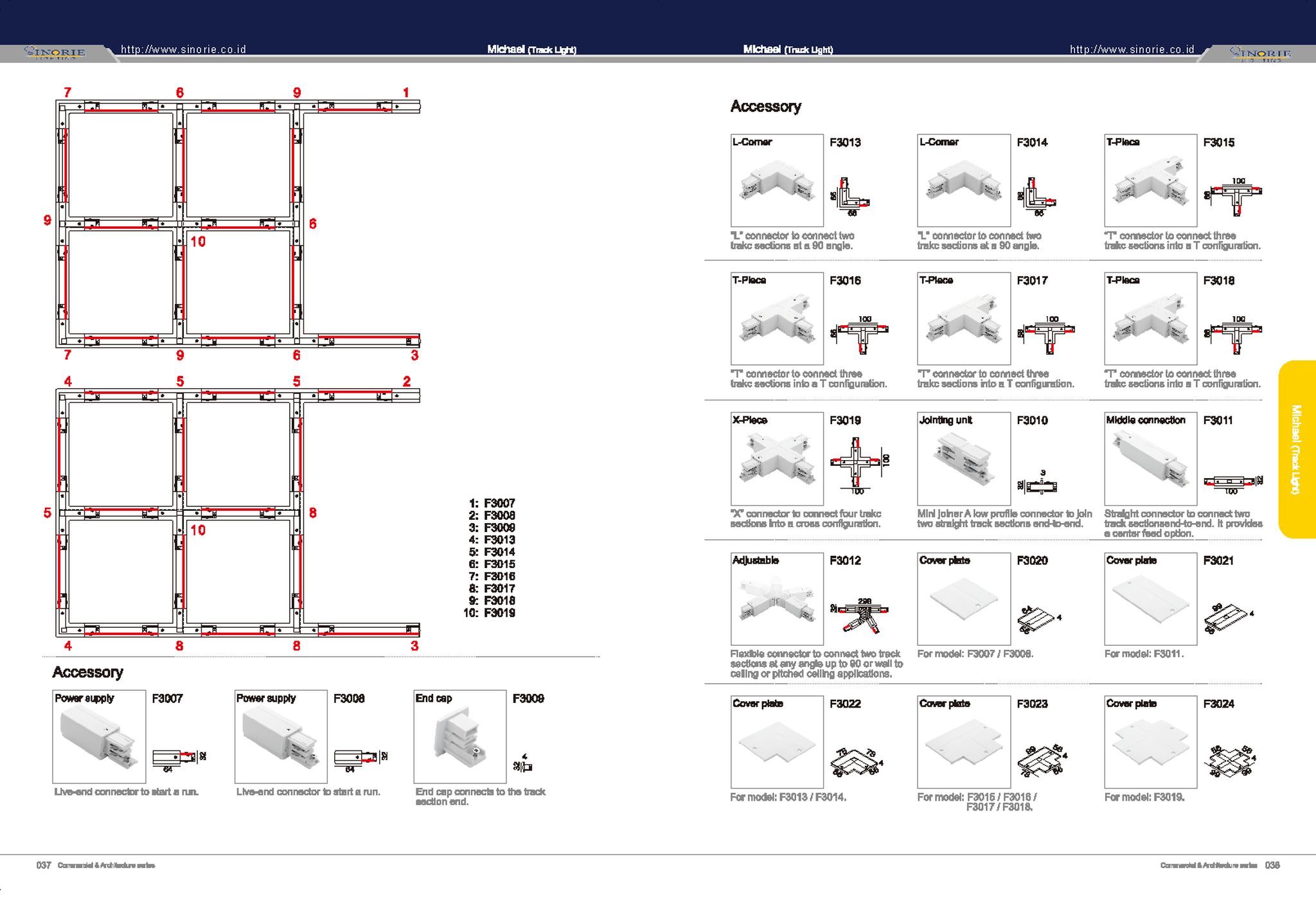Open the F3010 Jointing unit photo
The height and width of the screenshot is (899, 1316).
[x=963, y=459]
